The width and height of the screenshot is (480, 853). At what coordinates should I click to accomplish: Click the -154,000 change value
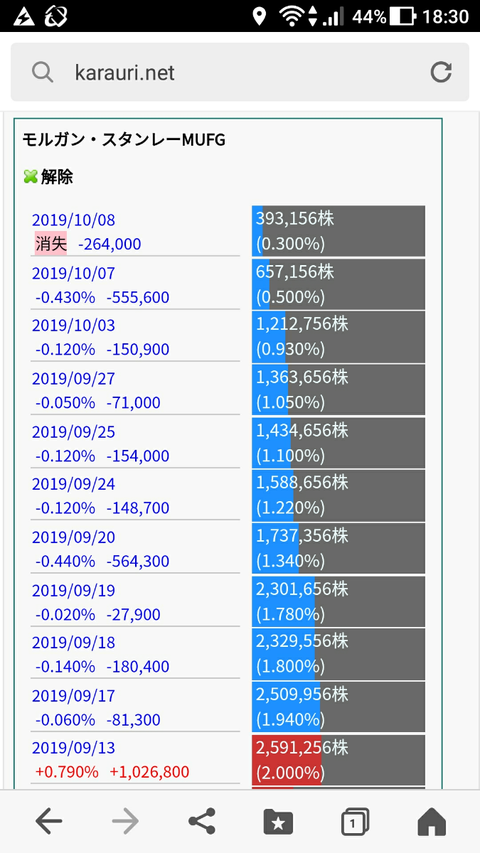coord(138,456)
